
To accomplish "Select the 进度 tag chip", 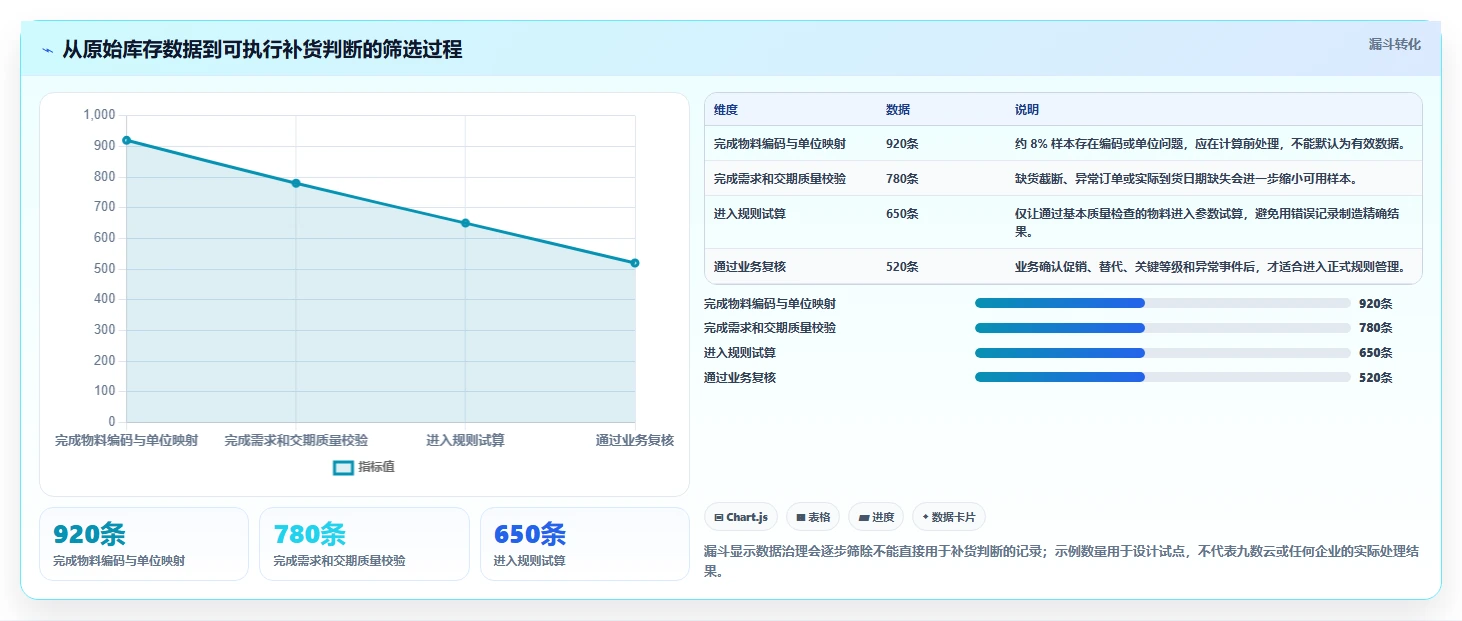I will (x=876, y=517).
